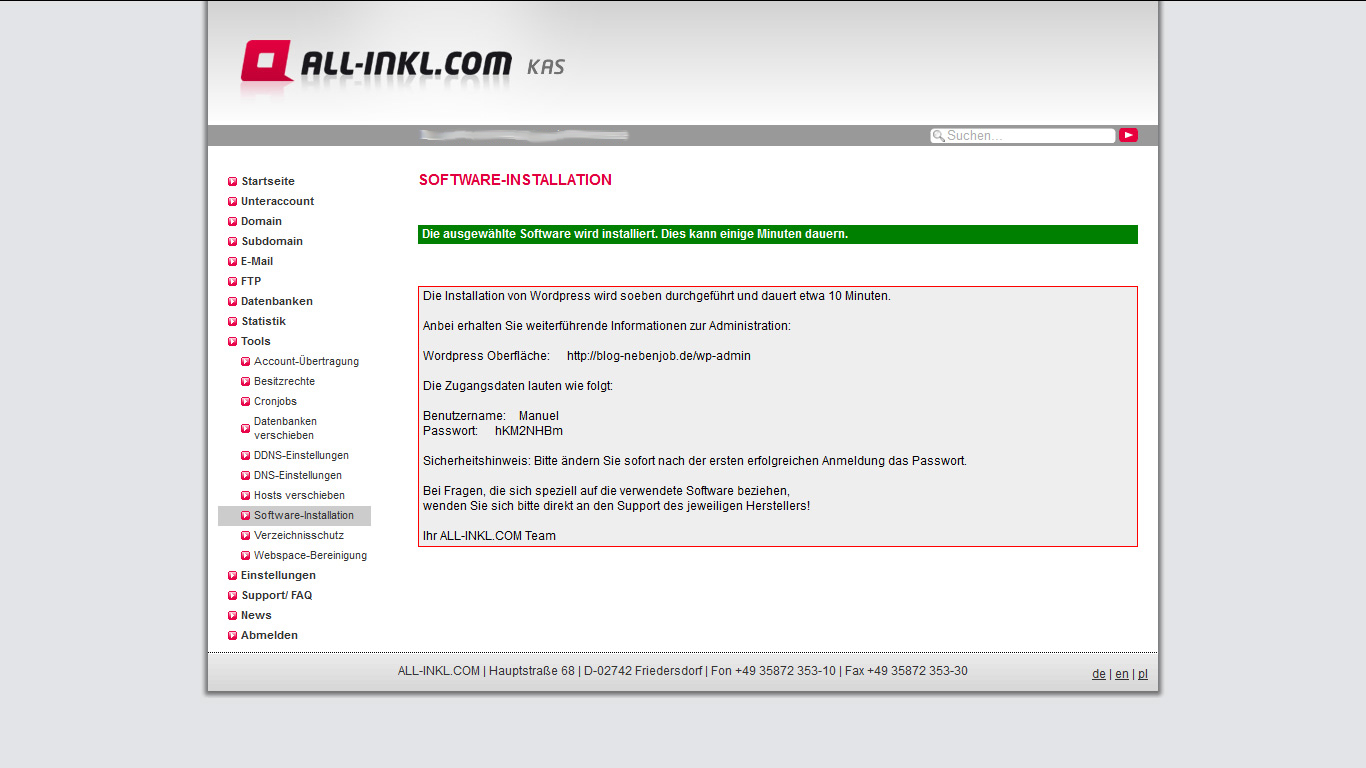Viewport: 1366px width, 768px height.
Task: Click the red arrow icon beside Statistik
Action: [x=232, y=322]
